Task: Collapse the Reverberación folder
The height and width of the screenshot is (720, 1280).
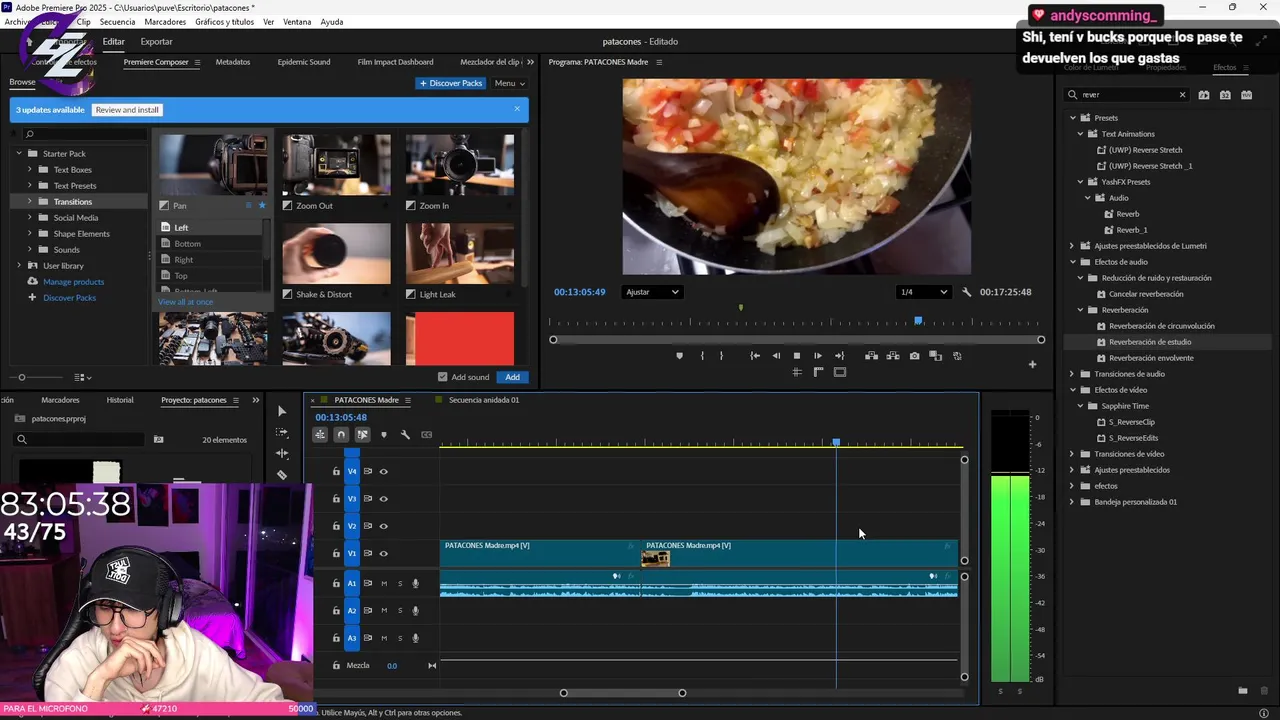Action: [x=1081, y=310]
